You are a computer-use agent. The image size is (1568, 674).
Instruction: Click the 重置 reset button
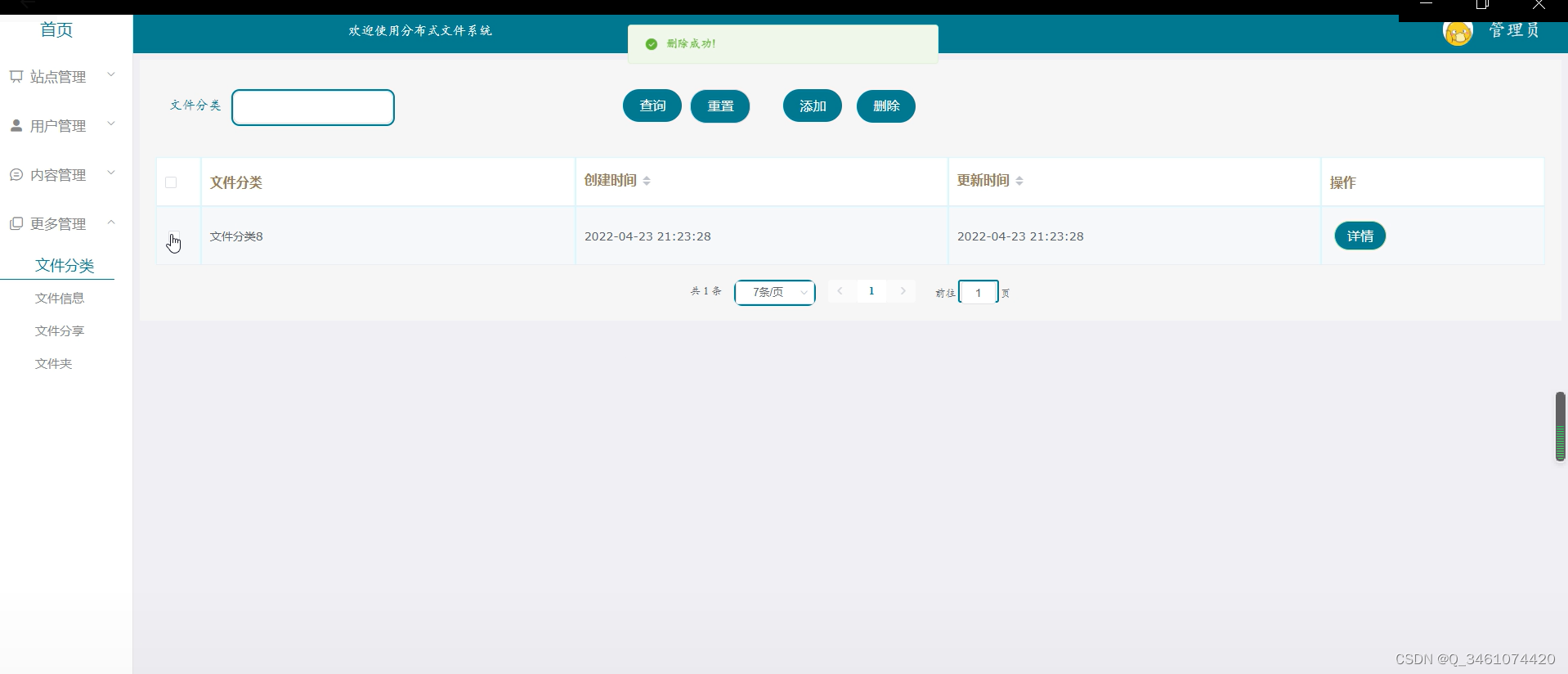point(720,106)
